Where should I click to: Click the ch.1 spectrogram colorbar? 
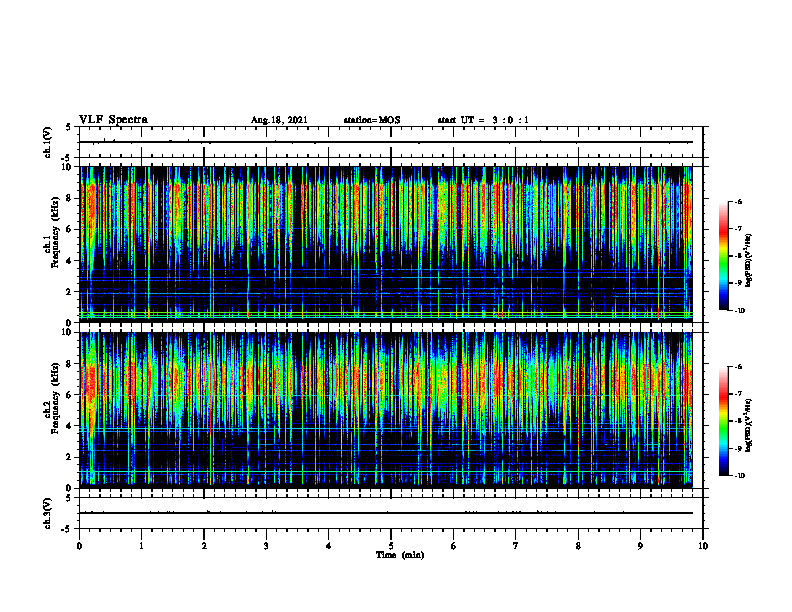[x=724, y=256]
